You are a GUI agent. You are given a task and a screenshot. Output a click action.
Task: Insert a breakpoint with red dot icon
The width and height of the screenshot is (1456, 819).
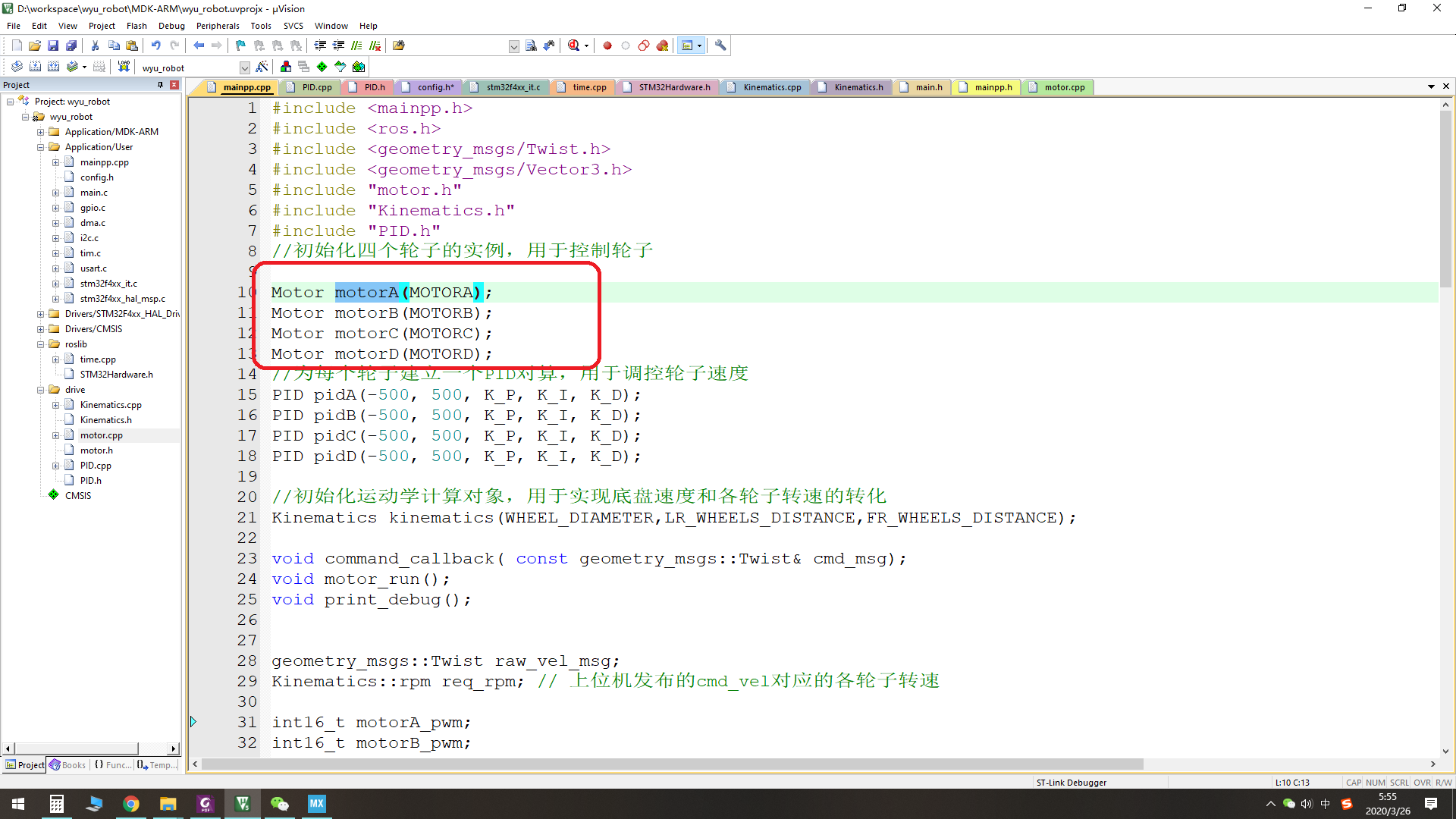coord(607,45)
